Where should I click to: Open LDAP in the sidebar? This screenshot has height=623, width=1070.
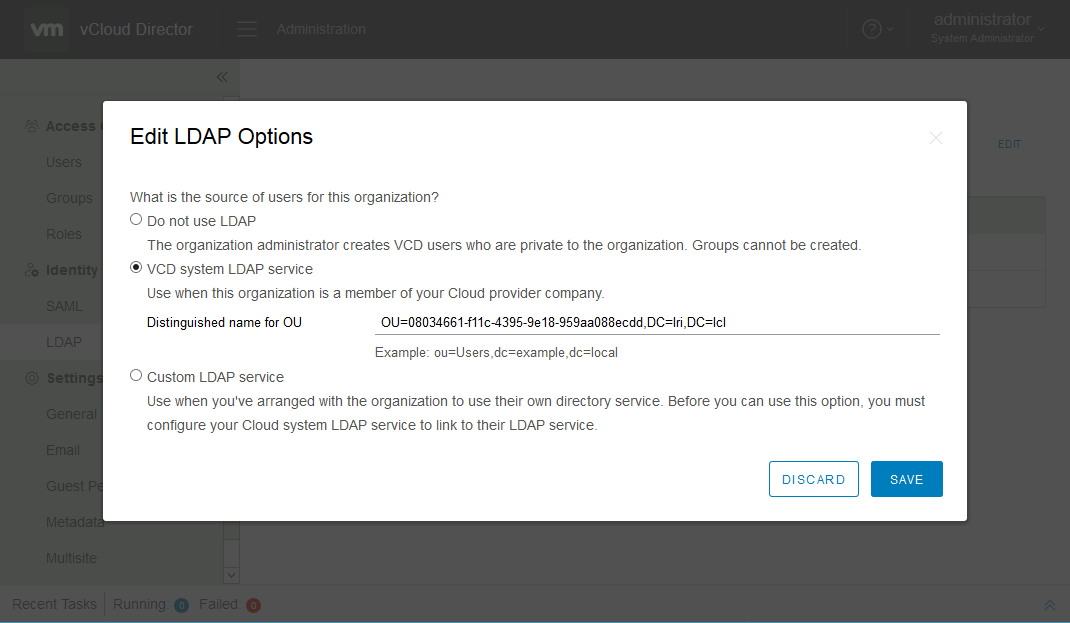(x=63, y=343)
